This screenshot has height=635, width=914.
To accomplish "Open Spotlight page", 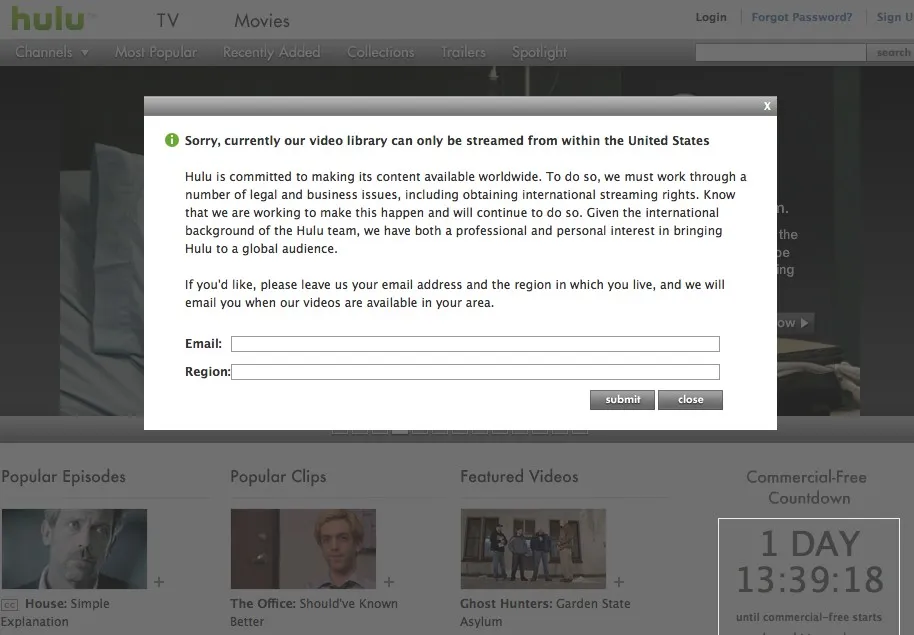I will click(x=539, y=52).
